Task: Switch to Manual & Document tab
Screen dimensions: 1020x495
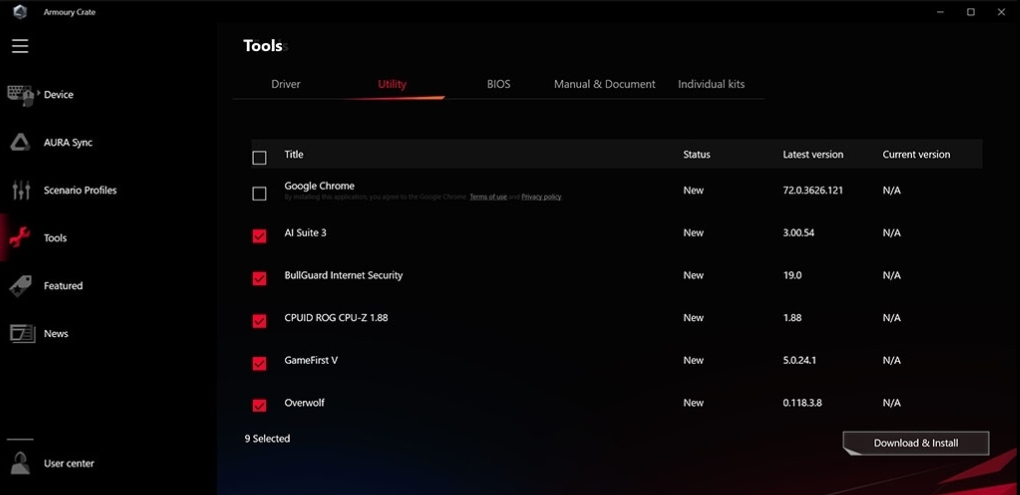Action: pyautogui.click(x=605, y=84)
